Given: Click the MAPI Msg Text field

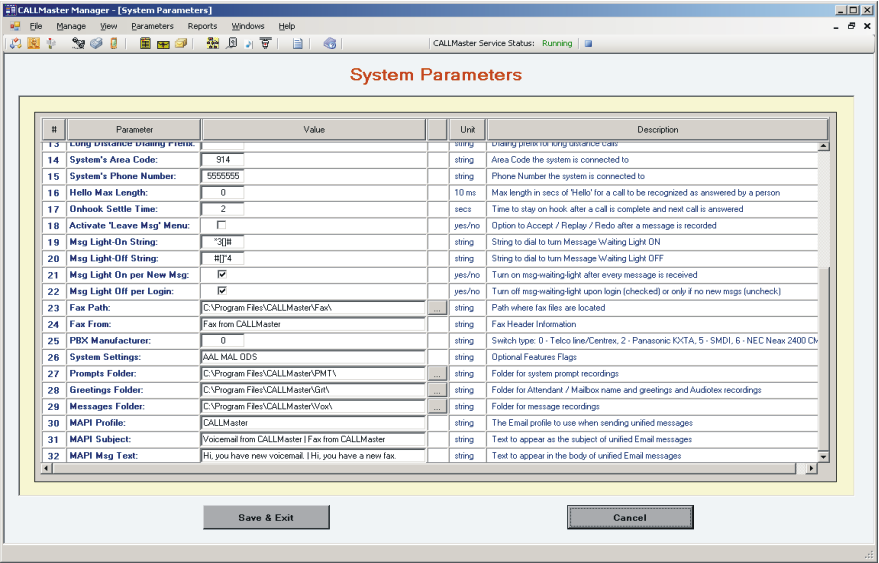Looking at the screenshot, I should point(313,456).
